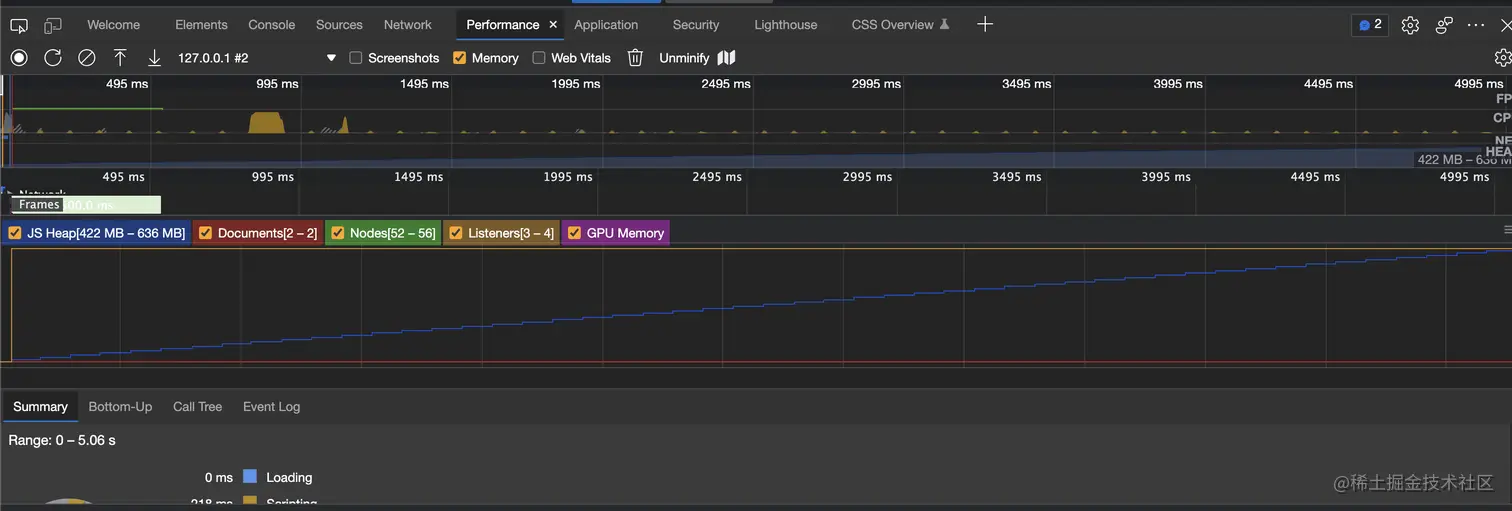The width and height of the screenshot is (1512, 511).
Task: Toggle the JS Heap counter checkbox
Action: point(14,233)
